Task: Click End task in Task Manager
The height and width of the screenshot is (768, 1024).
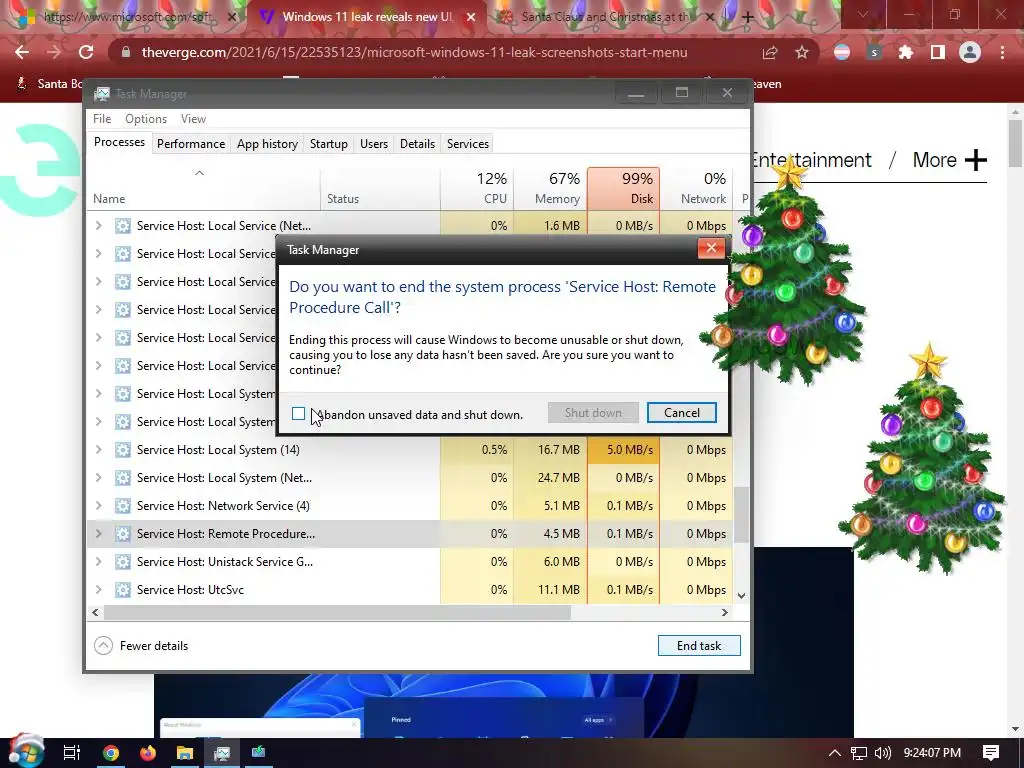Action: pos(699,645)
